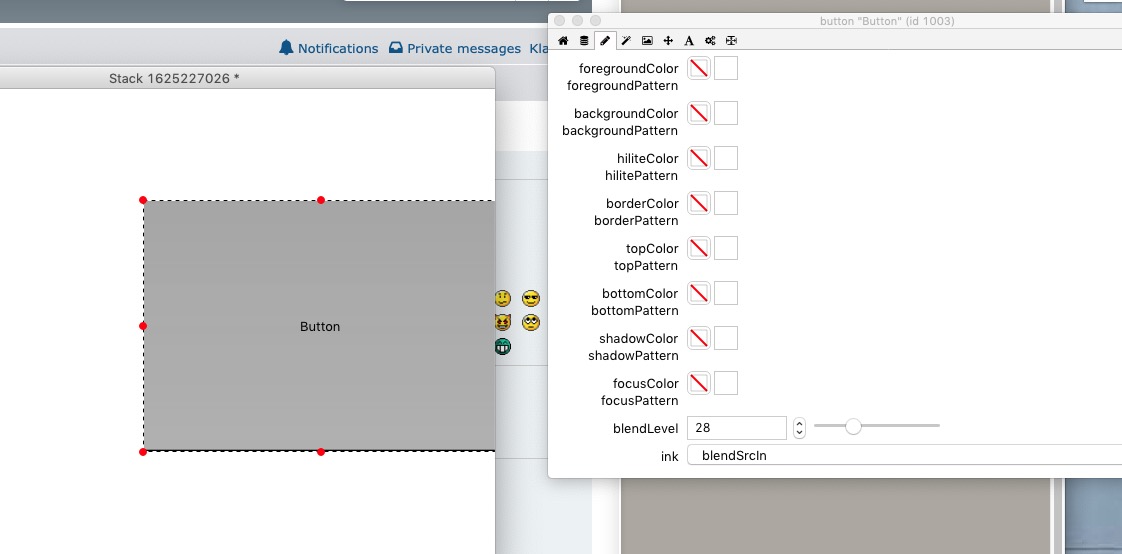Open the Notifications link
Viewport: 1122px width, 554px height.
tap(328, 48)
